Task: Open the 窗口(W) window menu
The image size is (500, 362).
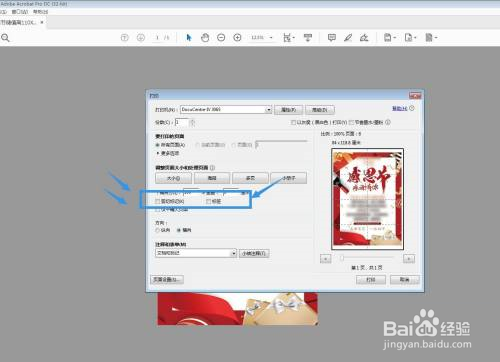Action: 20,12
